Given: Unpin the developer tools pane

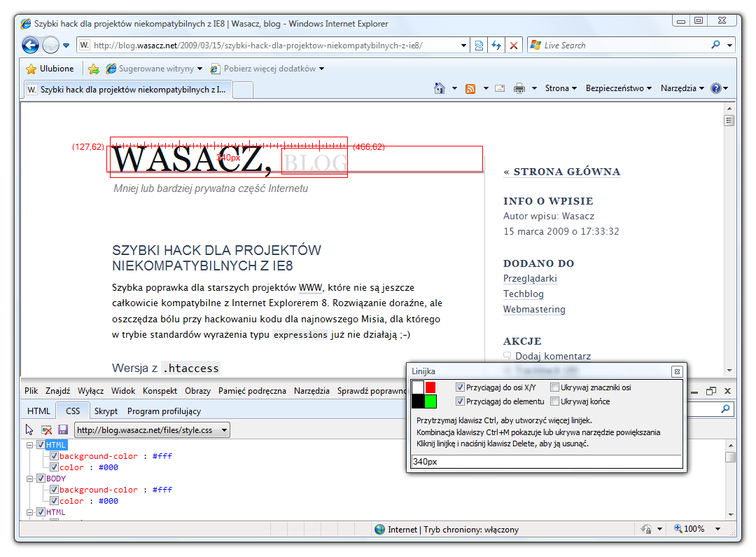Looking at the screenshot, I should (711, 391).
